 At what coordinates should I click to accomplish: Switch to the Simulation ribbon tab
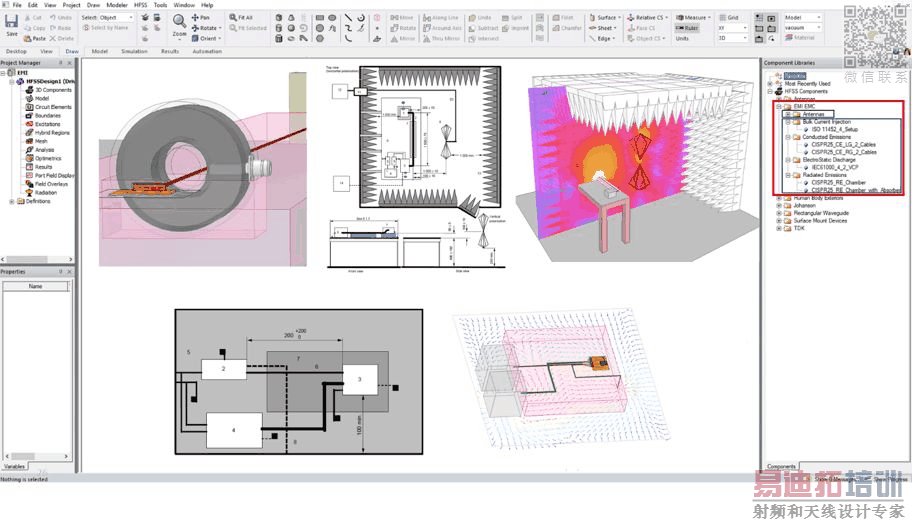[134, 51]
